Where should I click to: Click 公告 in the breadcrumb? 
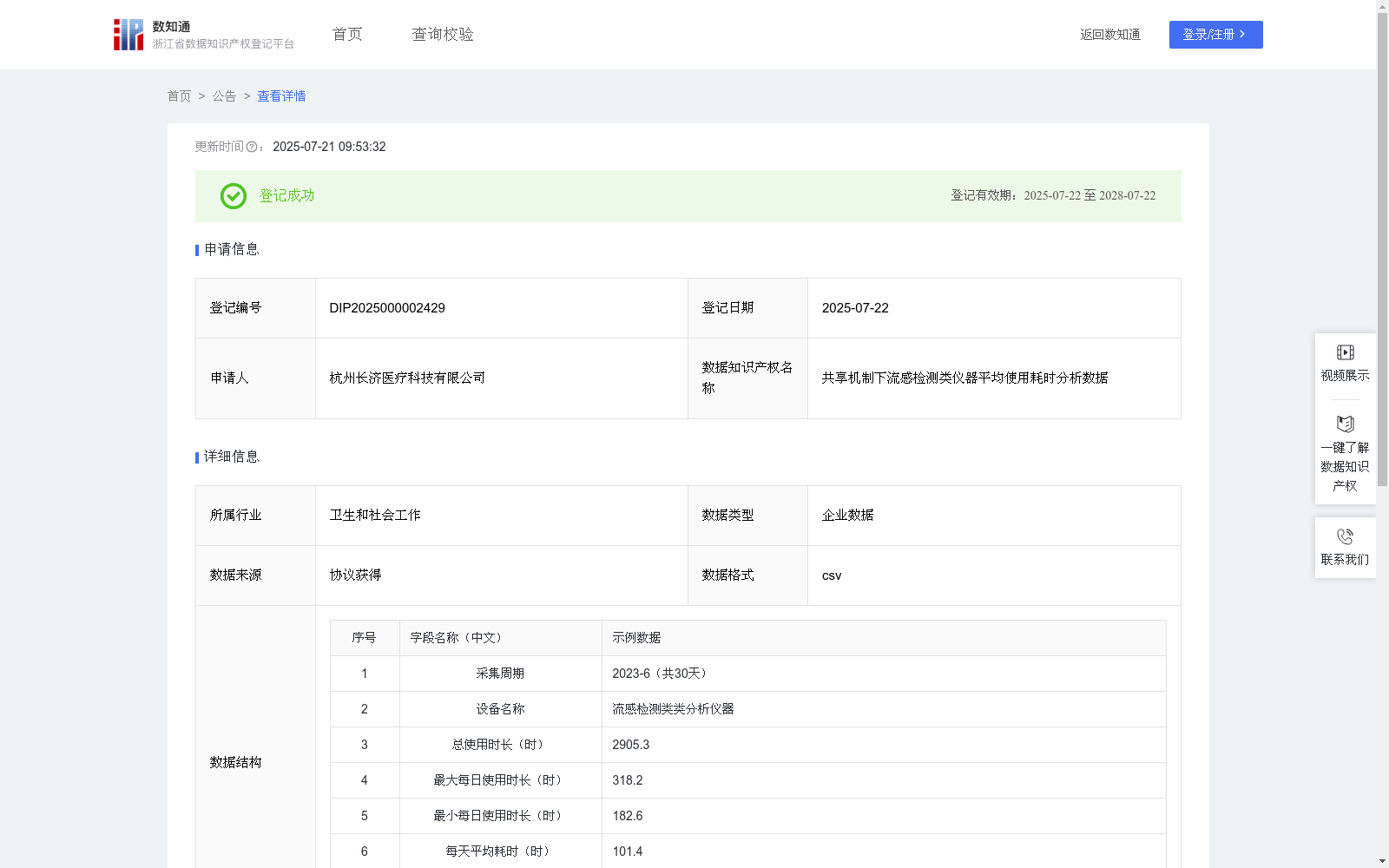click(x=224, y=96)
